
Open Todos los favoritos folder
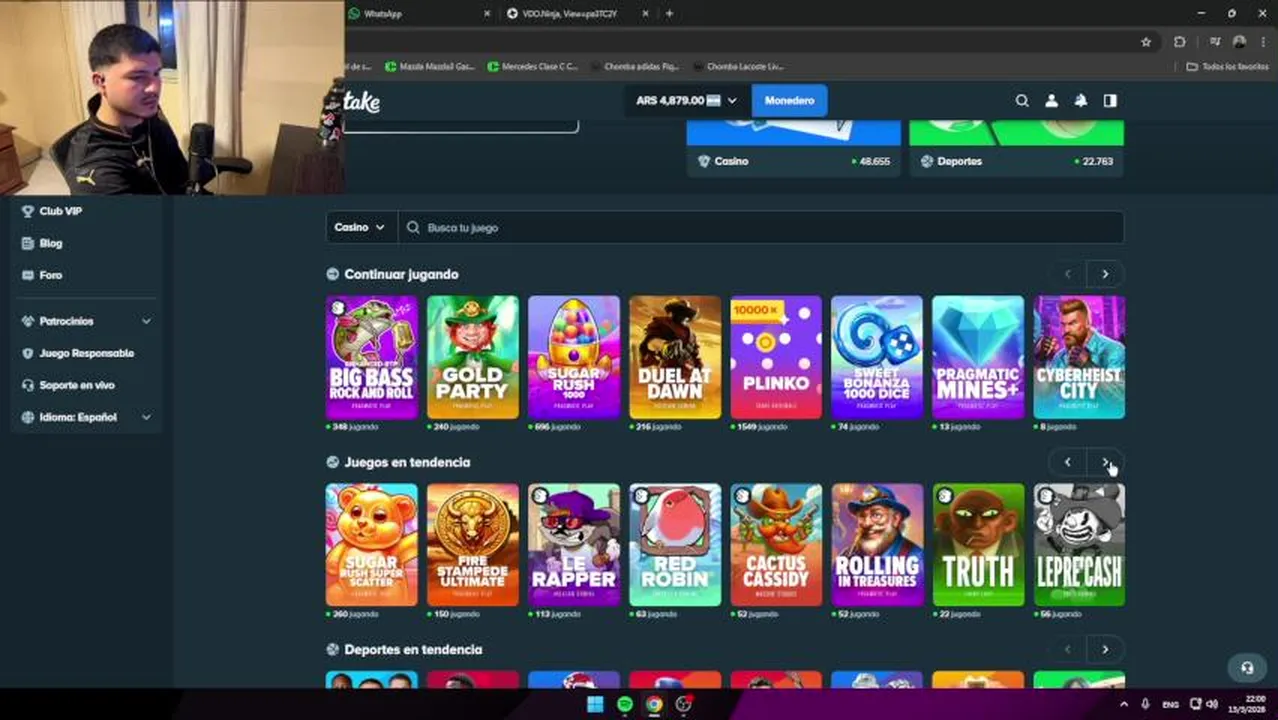coord(1227,67)
